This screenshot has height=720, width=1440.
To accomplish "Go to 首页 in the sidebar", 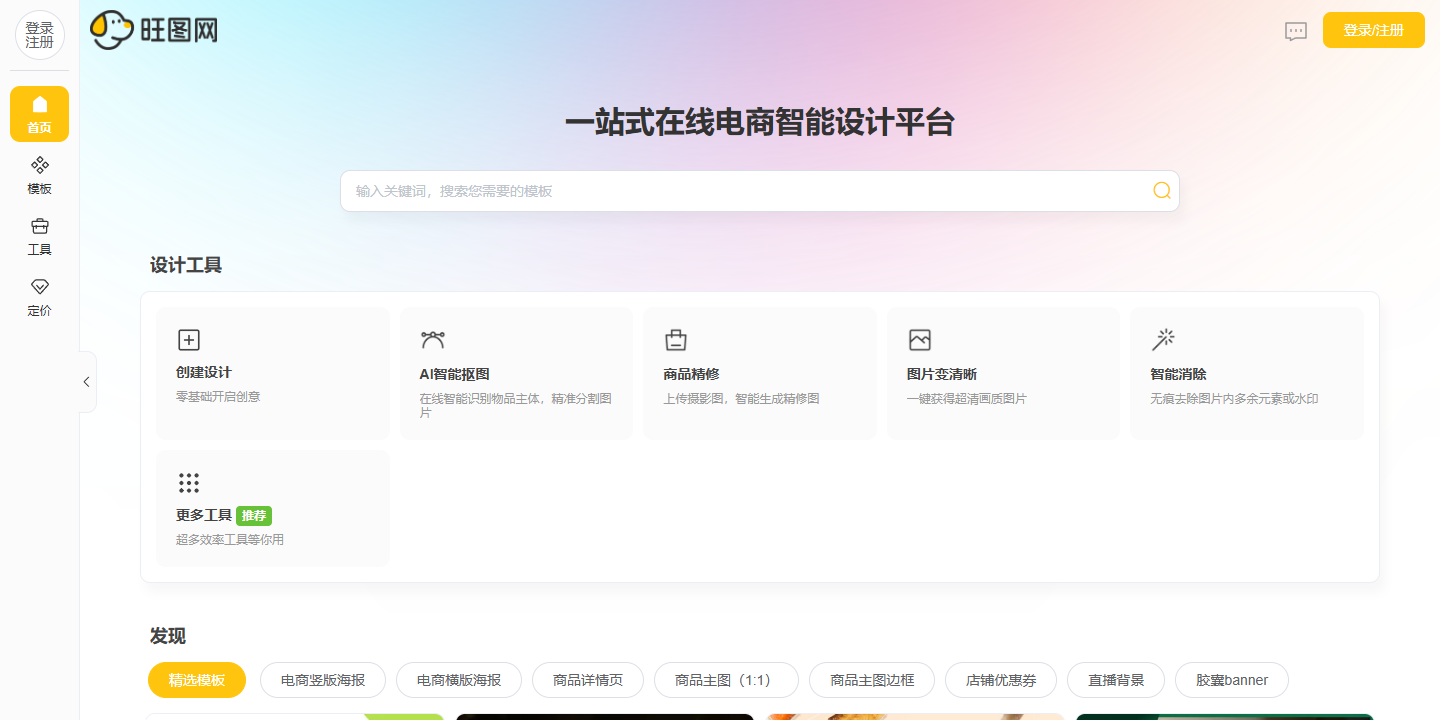I will point(40,114).
